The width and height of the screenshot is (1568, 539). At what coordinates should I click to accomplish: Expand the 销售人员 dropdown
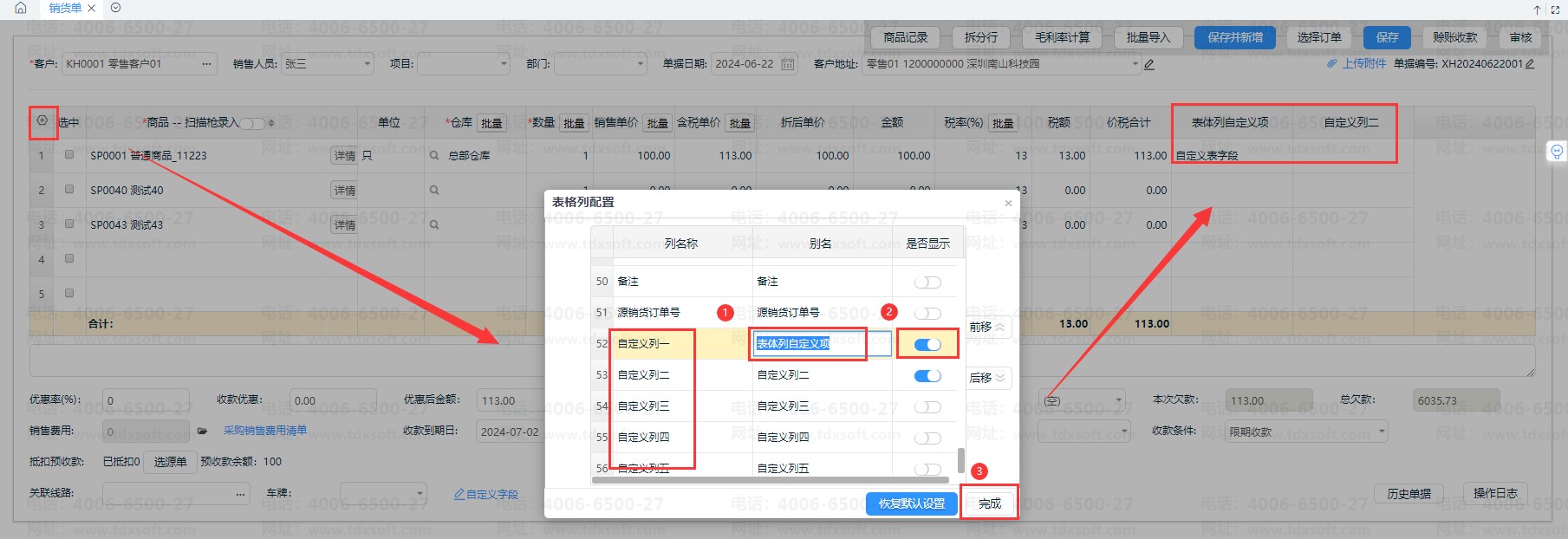tap(368, 64)
